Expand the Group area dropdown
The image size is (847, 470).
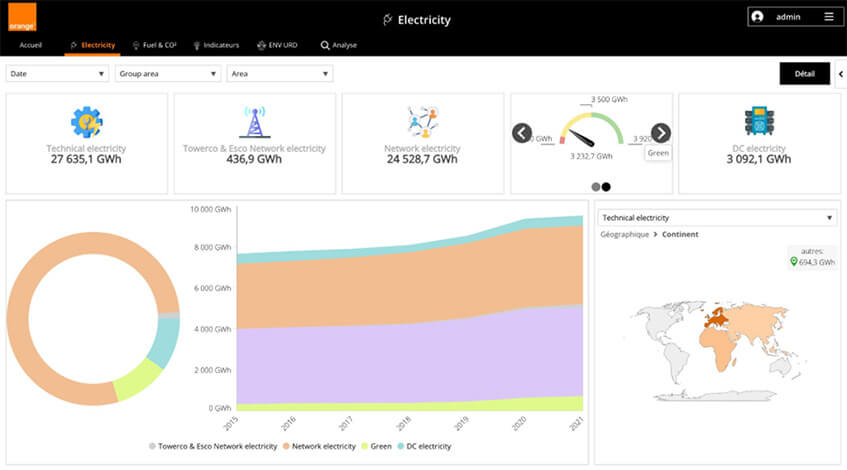[168, 73]
